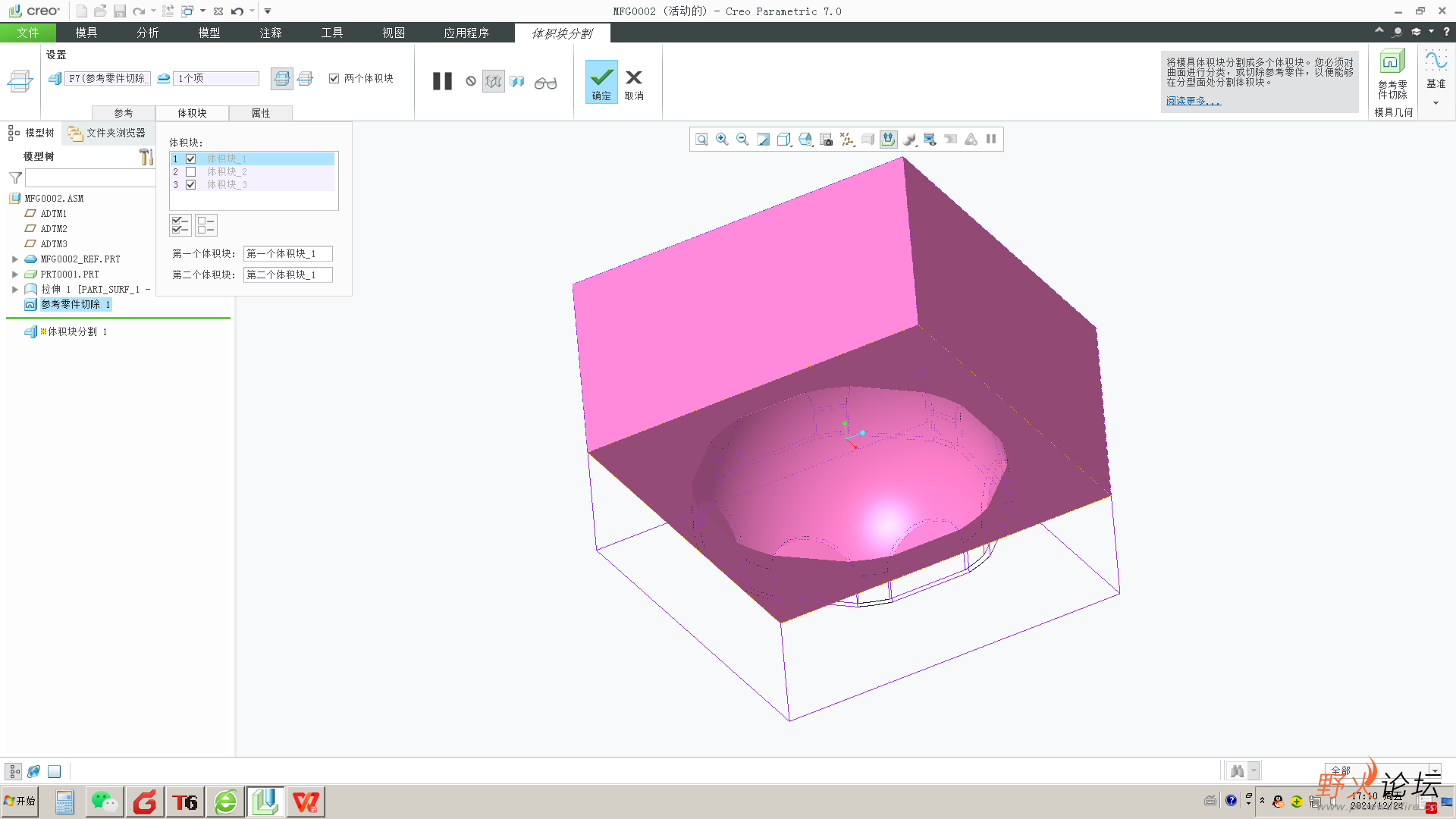Click the 阅读更多 link

pyautogui.click(x=1194, y=101)
